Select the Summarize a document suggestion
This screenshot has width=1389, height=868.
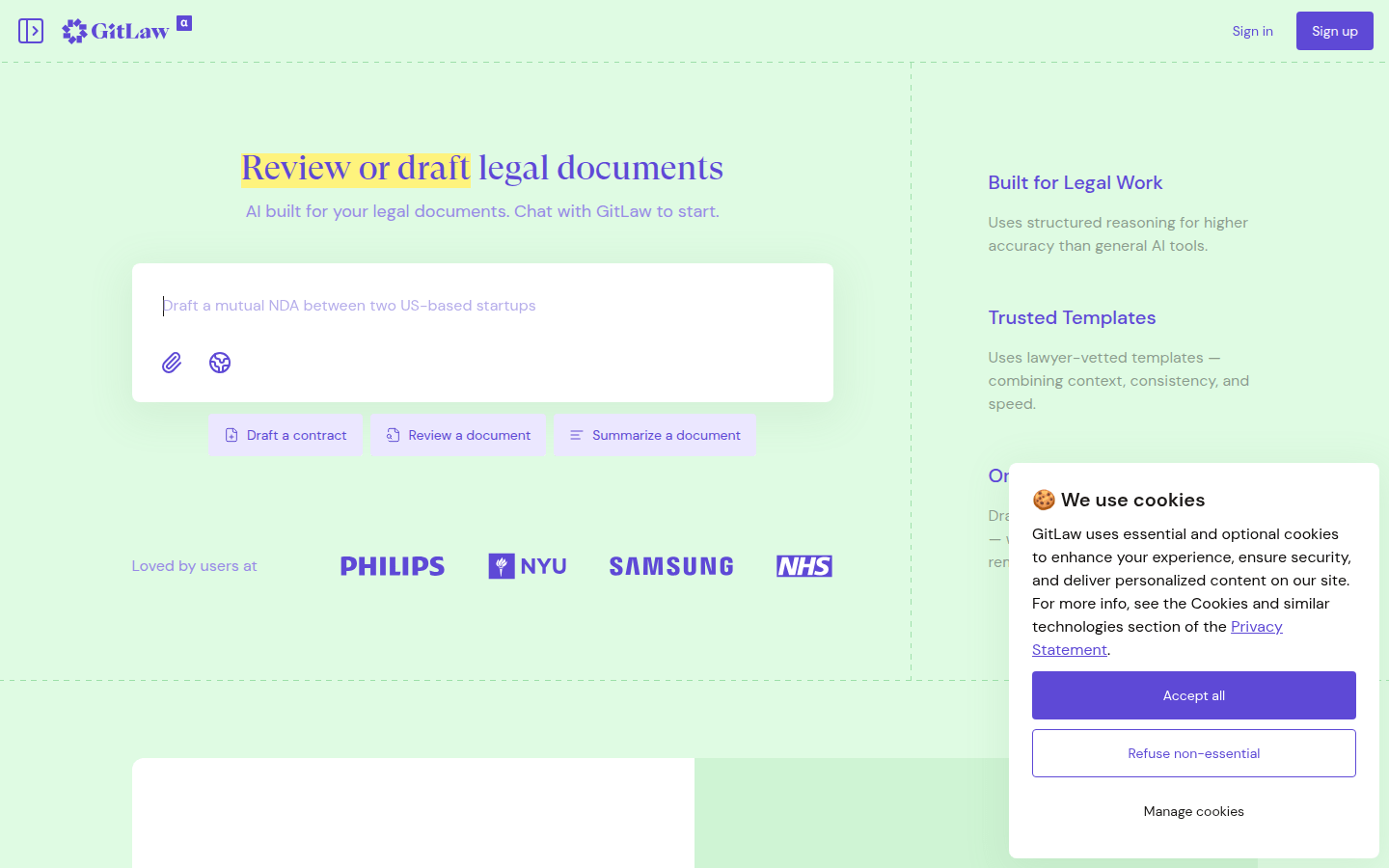655,435
